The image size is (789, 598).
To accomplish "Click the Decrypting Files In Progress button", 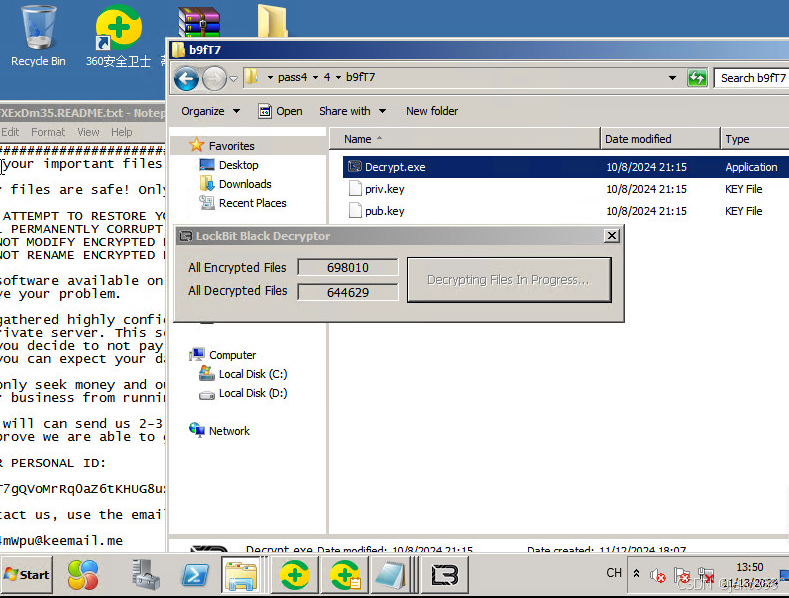I will click(x=509, y=280).
